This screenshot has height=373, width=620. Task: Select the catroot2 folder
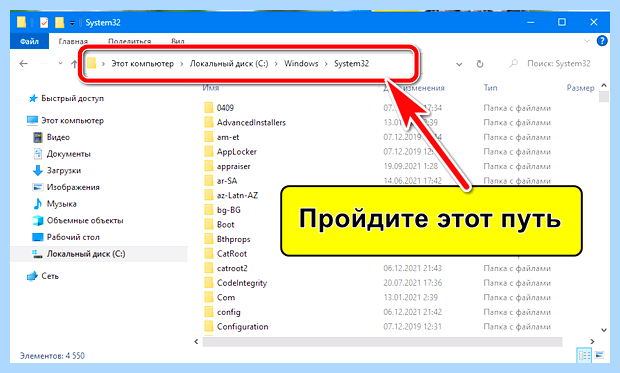pos(232,268)
